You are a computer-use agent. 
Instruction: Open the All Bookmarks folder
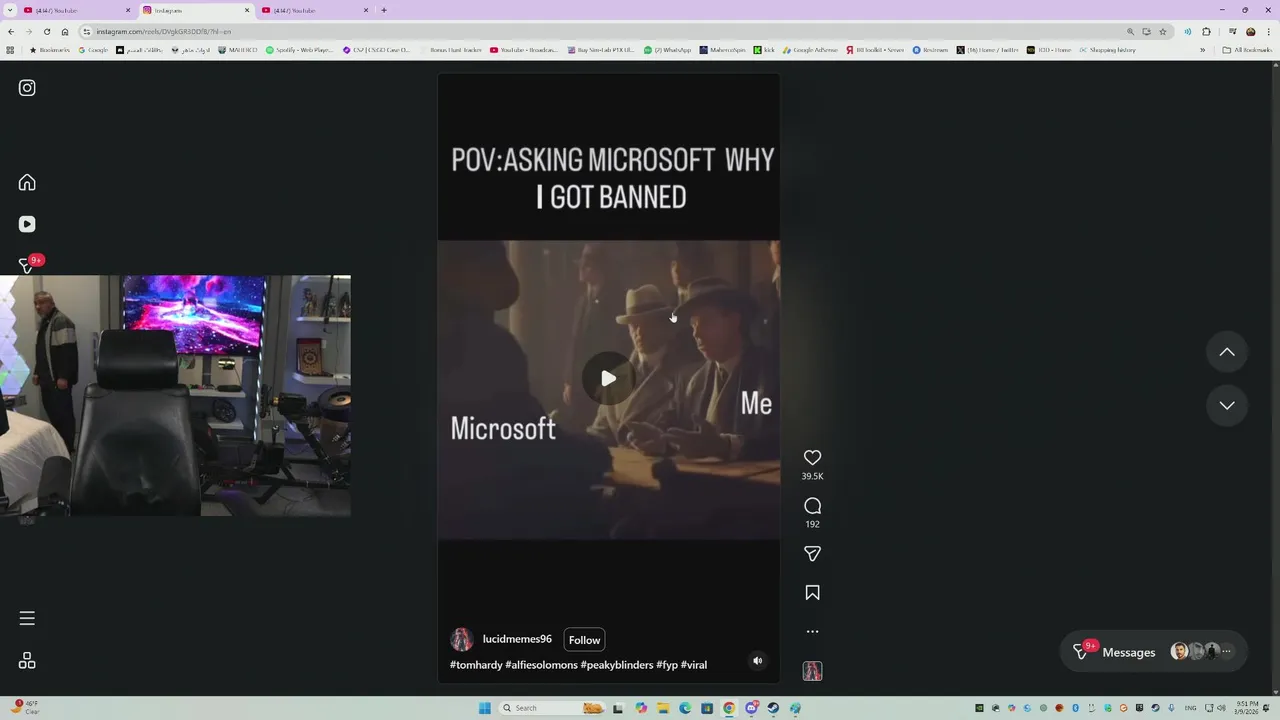(x=1247, y=49)
